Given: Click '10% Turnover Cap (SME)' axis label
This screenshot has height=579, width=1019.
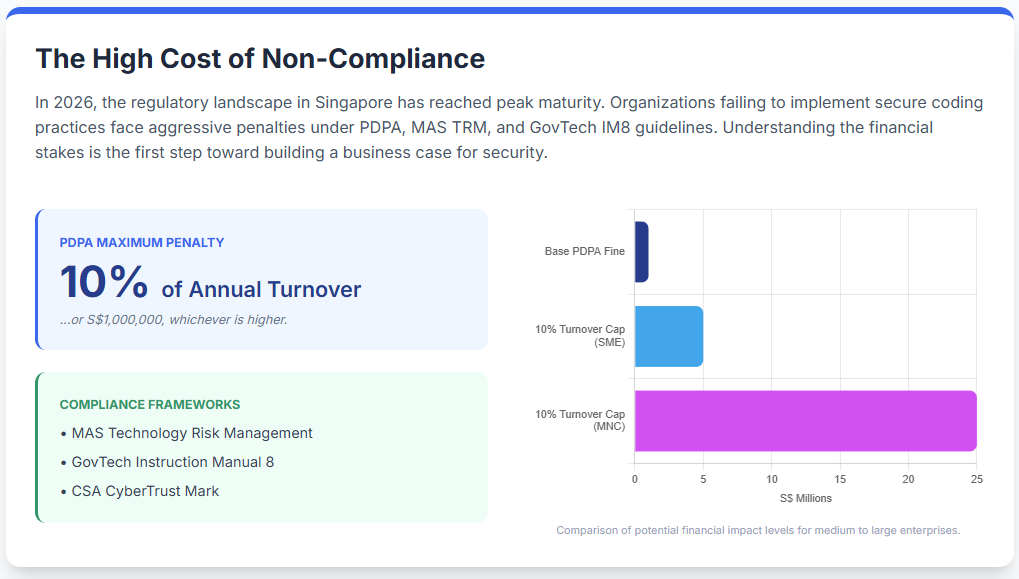Looking at the screenshot, I should pos(580,336).
